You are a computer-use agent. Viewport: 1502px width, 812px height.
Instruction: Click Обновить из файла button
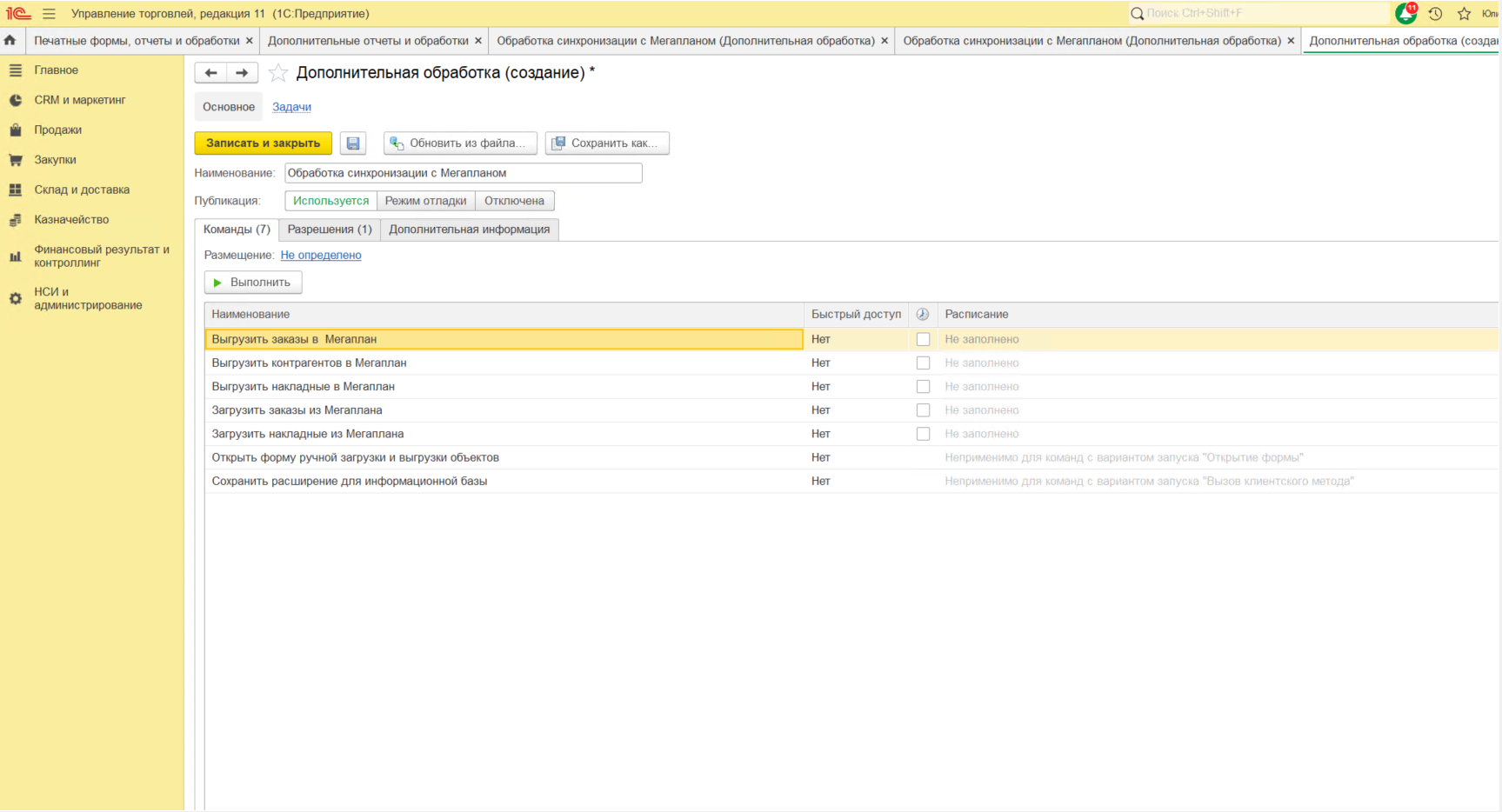[x=460, y=143]
